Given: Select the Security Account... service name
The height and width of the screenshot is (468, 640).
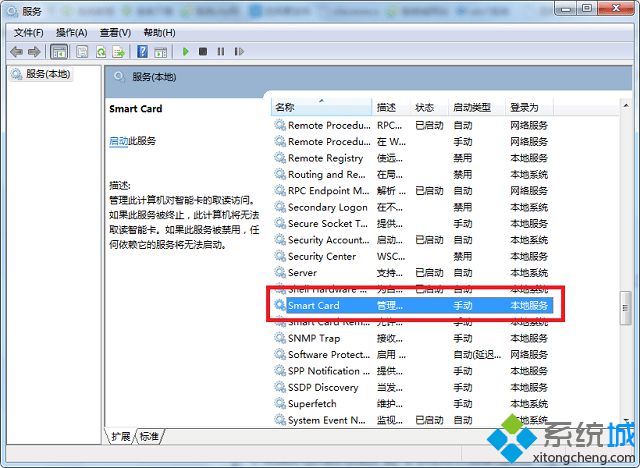Looking at the screenshot, I should (x=328, y=240).
